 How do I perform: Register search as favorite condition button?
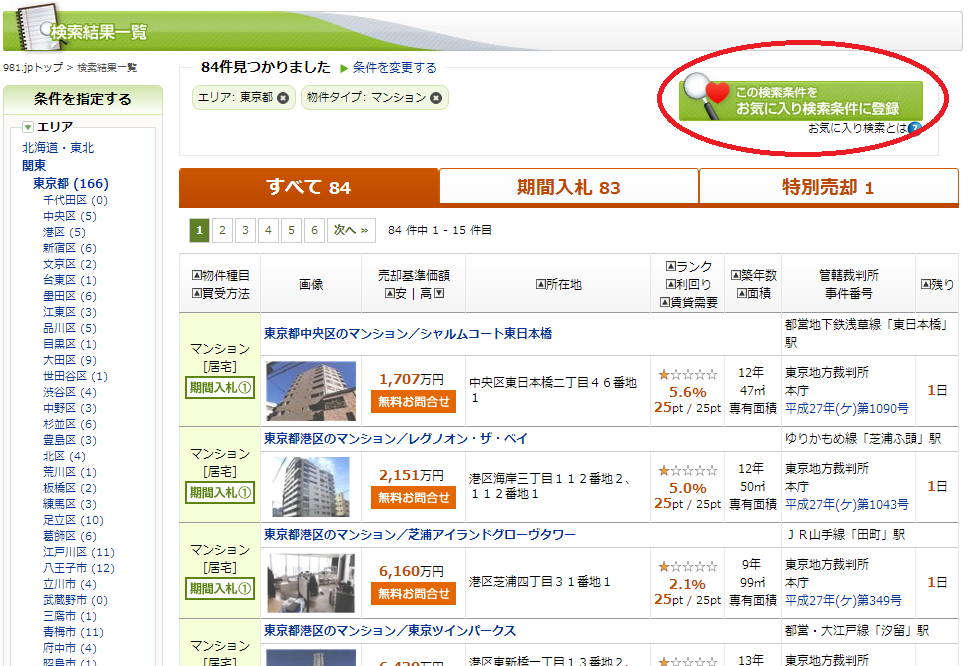(800, 101)
